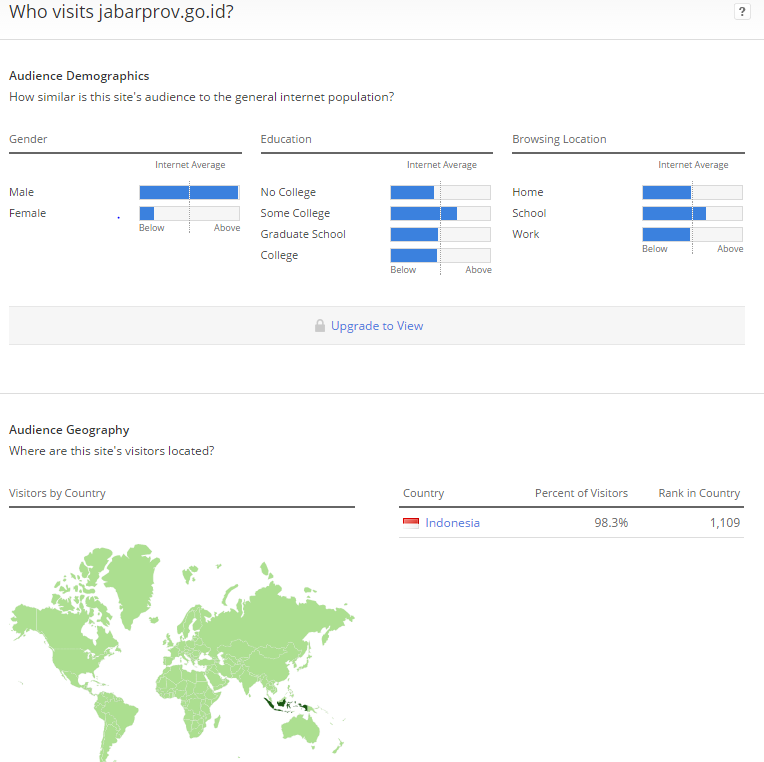Image resolution: width=764 pixels, height=762 pixels.
Task: Click Indonesia highlighted on the world map
Action: click(282, 704)
